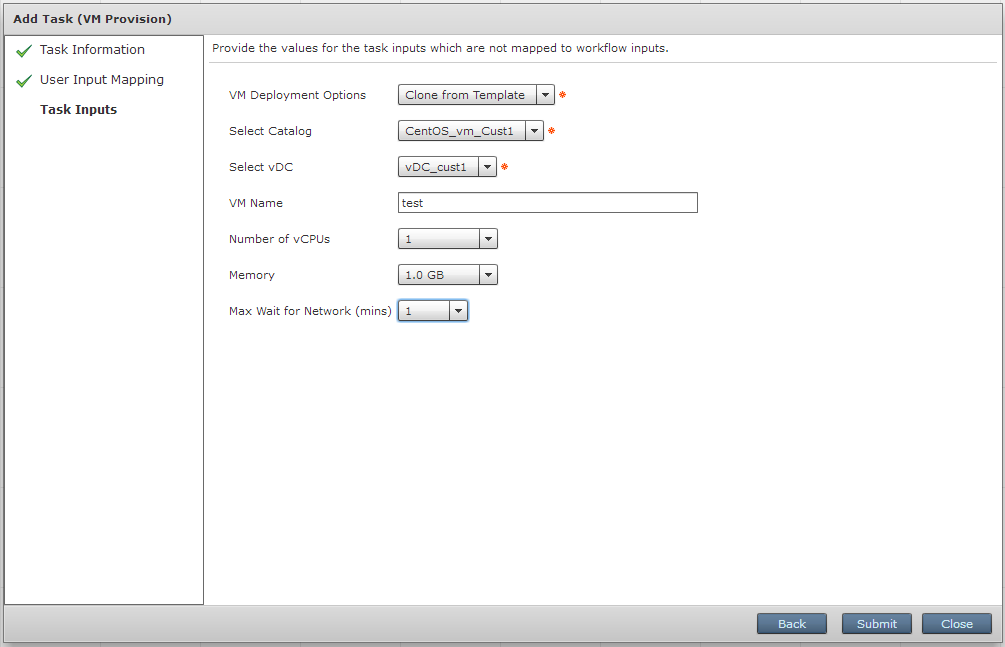Click the Back button
The height and width of the screenshot is (647, 1005).
[x=791, y=623]
